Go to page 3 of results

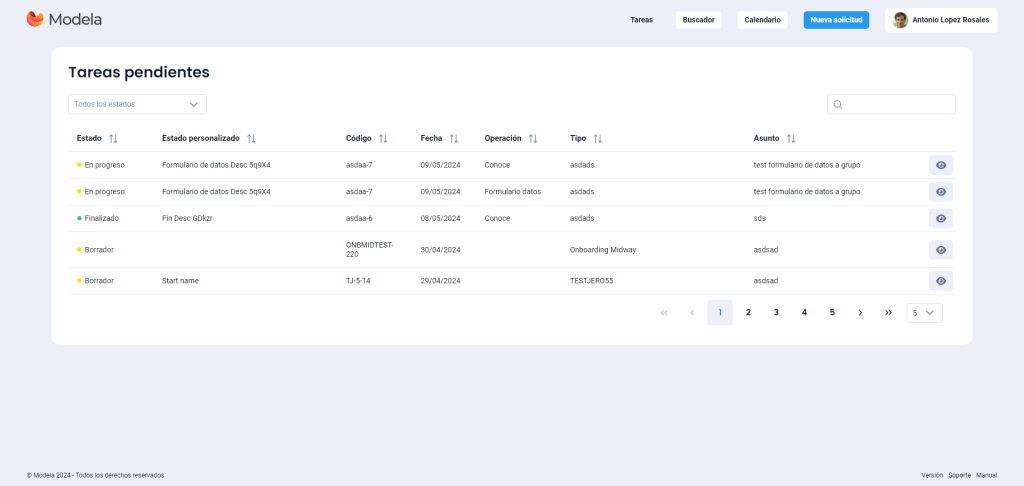pyautogui.click(x=776, y=313)
